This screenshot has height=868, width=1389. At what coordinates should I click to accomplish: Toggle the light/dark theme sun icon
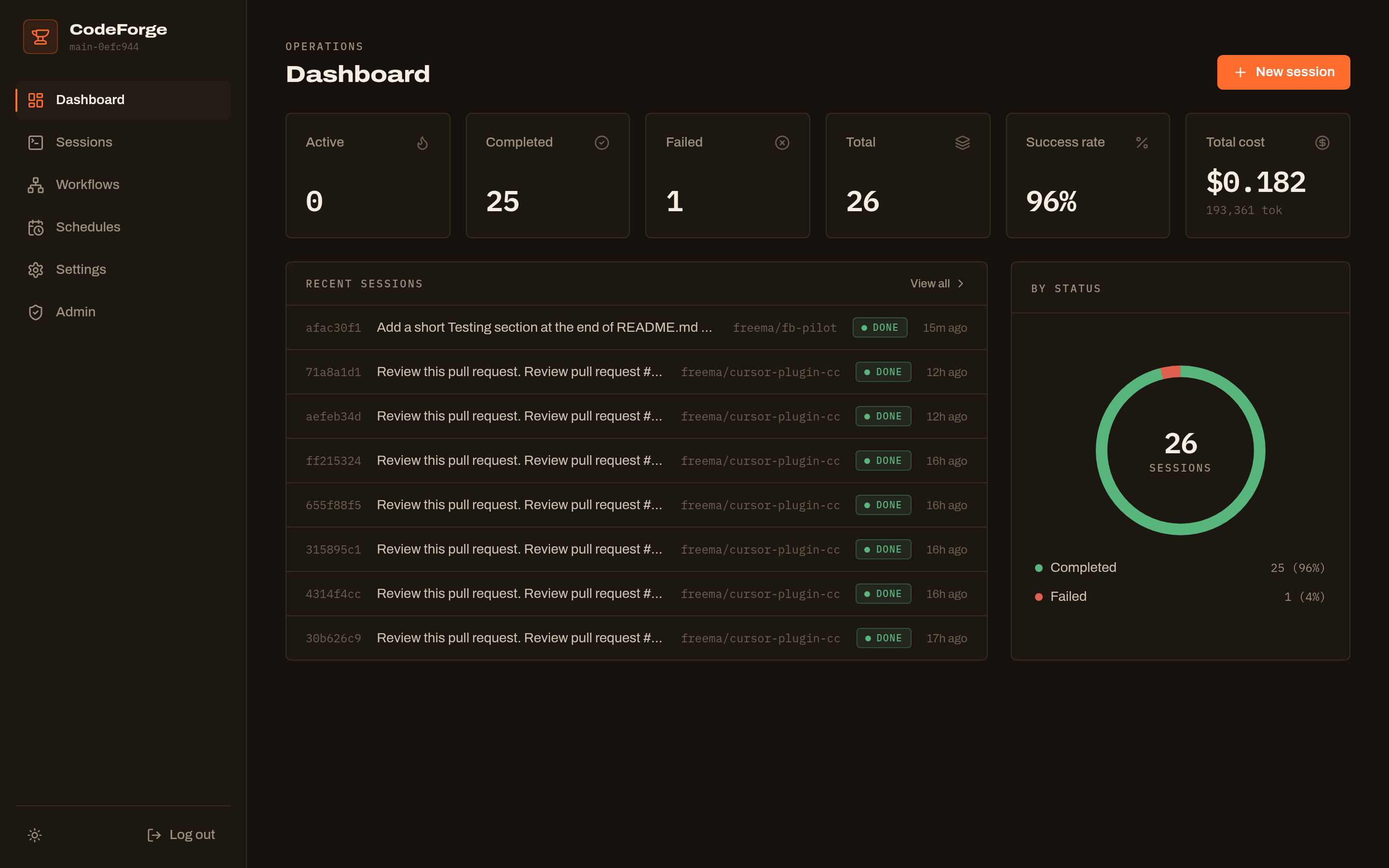pyautogui.click(x=35, y=835)
